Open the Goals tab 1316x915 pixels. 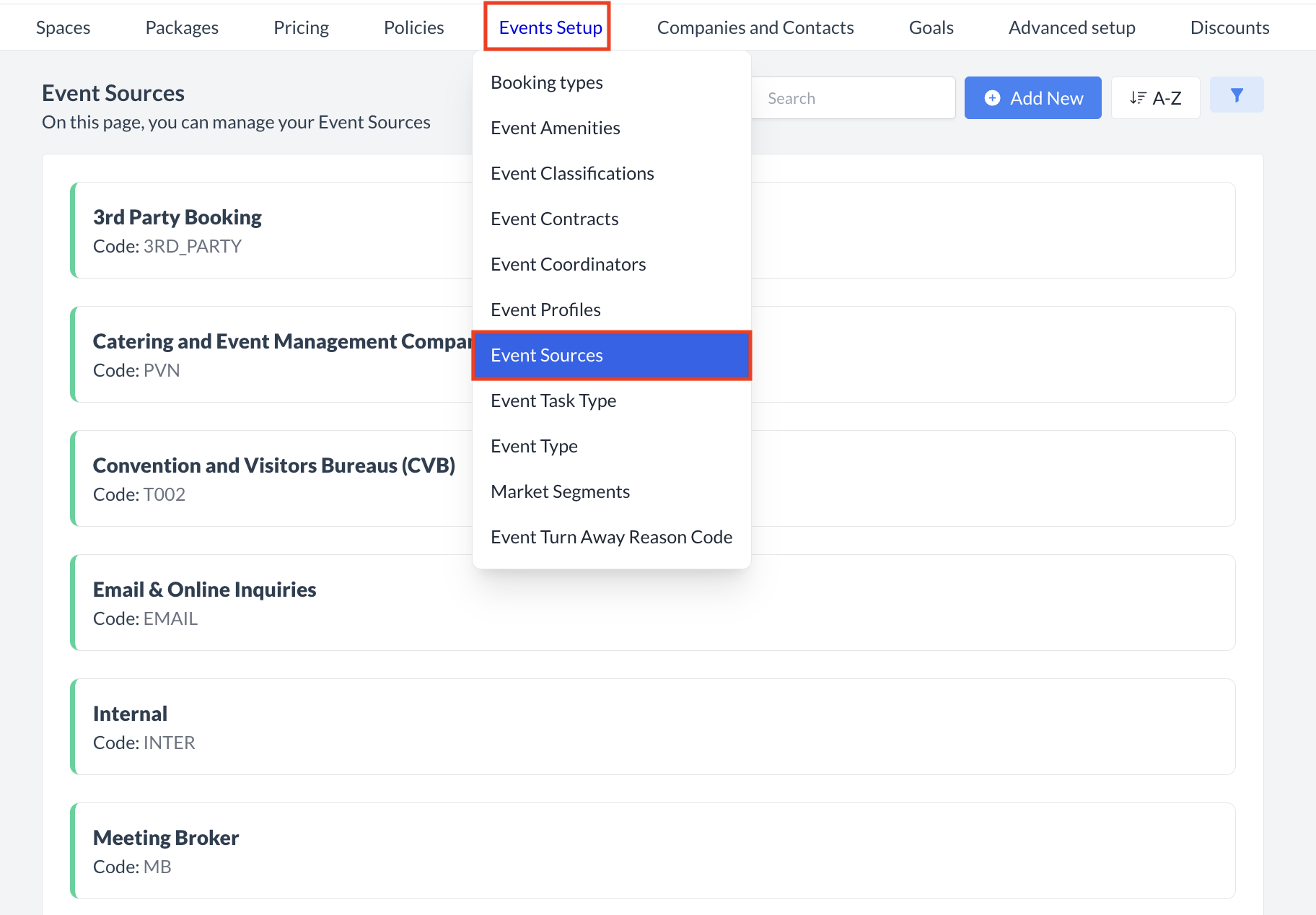click(x=931, y=27)
